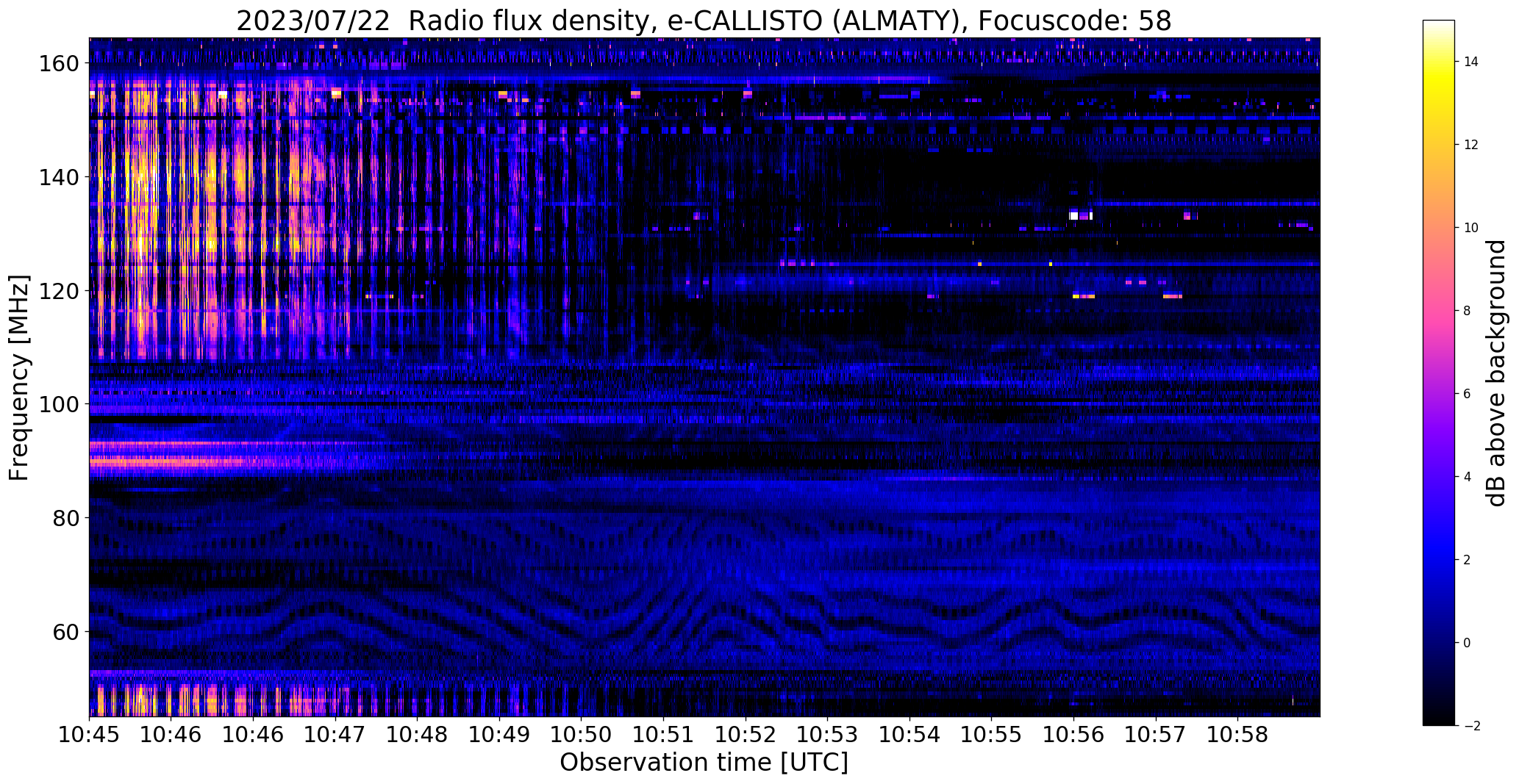Image resolution: width=1519 pixels, height=784 pixels.
Task: Click the 120 frequency tick label
Action: [58, 291]
